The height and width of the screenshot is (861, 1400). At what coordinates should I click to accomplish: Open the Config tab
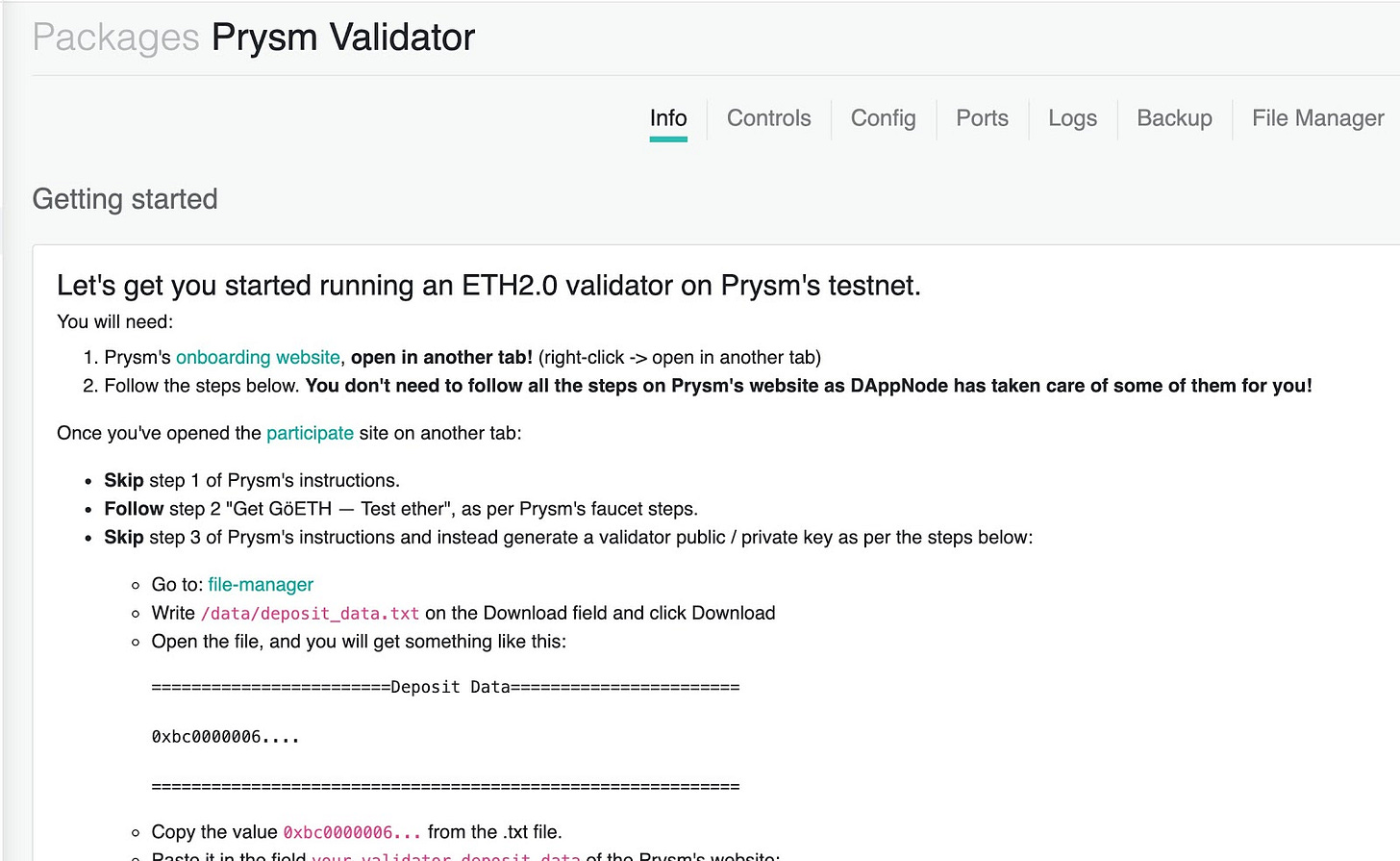coord(884,118)
